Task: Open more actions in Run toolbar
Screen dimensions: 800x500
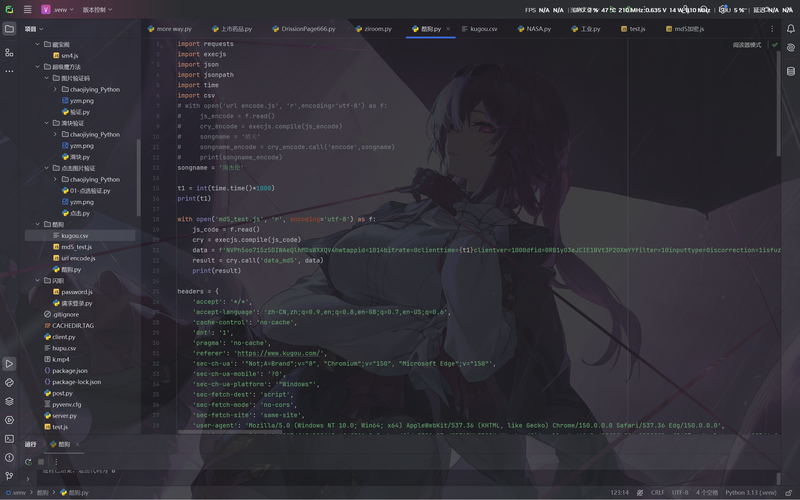Action: coord(56,462)
